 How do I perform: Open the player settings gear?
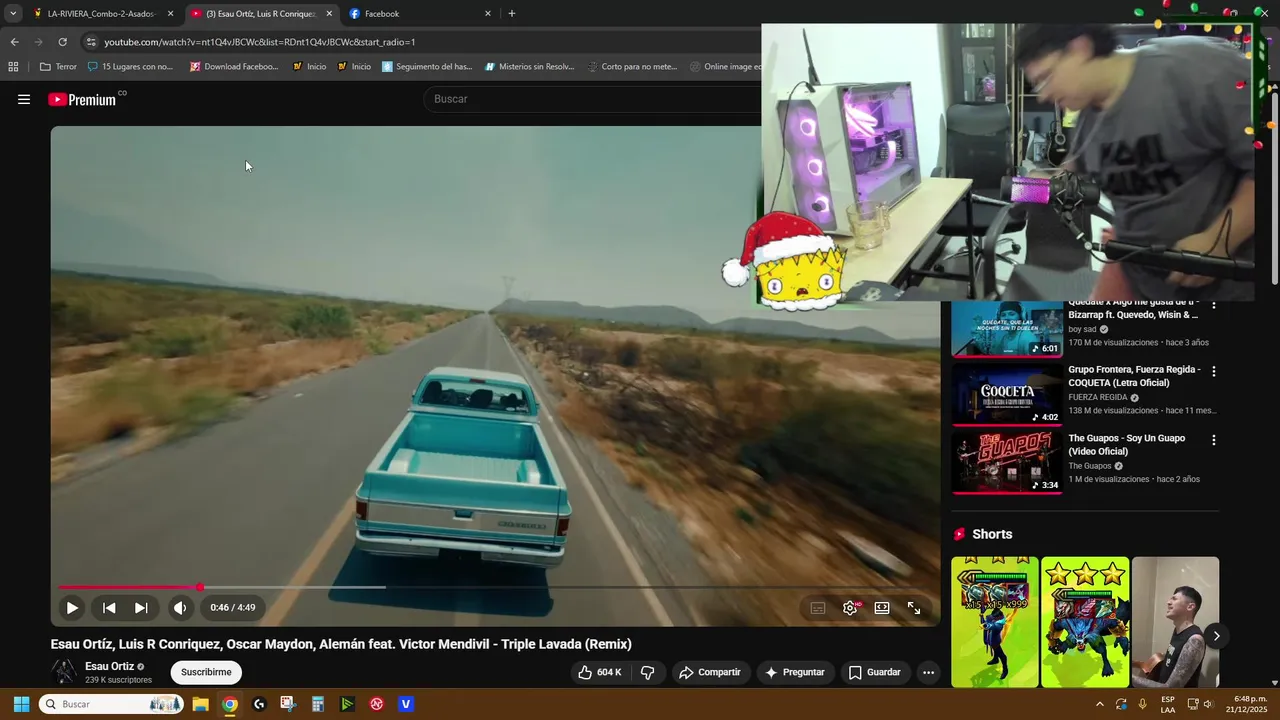[x=850, y=608]
